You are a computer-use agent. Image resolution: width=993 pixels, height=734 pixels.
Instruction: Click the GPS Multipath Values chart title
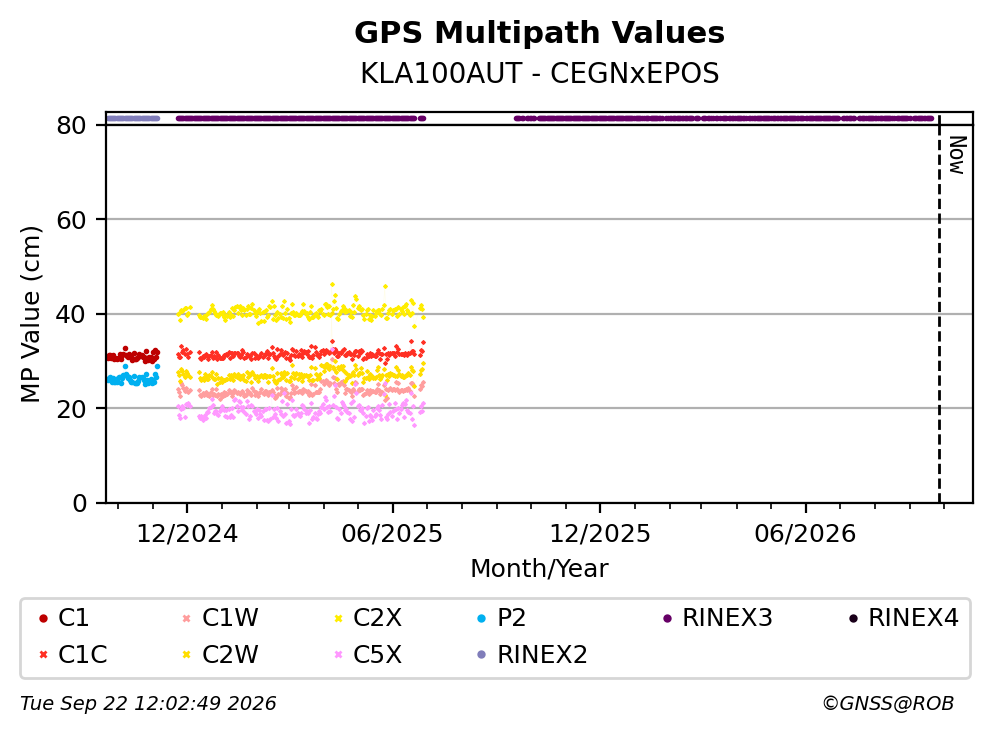[x=539, y=32]
